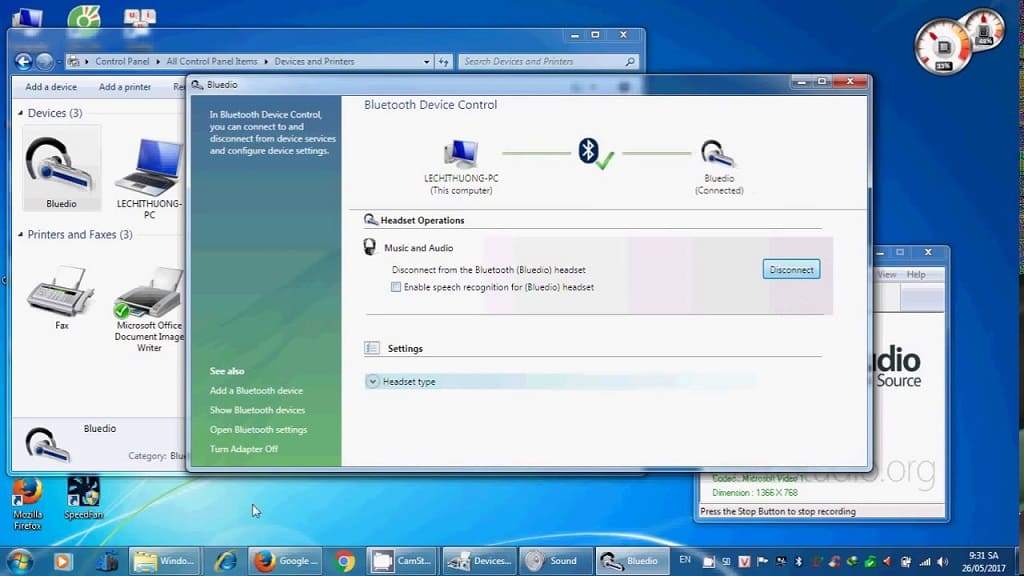This screenshot has height=576, width=1024.
Task: Open the Add a Bluetooth device link
Action: [x=256, y=391]
